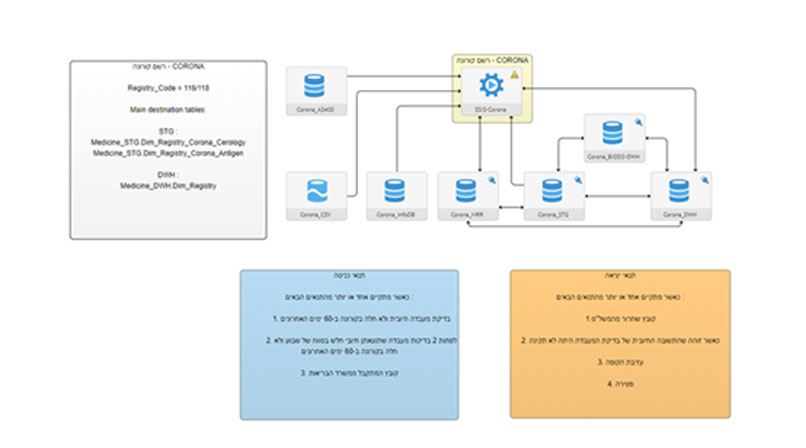Click the plug icon on Corona_BIDDS-DWH node
806x448 pixels.
pyautogui.click(x=636, y=122)
